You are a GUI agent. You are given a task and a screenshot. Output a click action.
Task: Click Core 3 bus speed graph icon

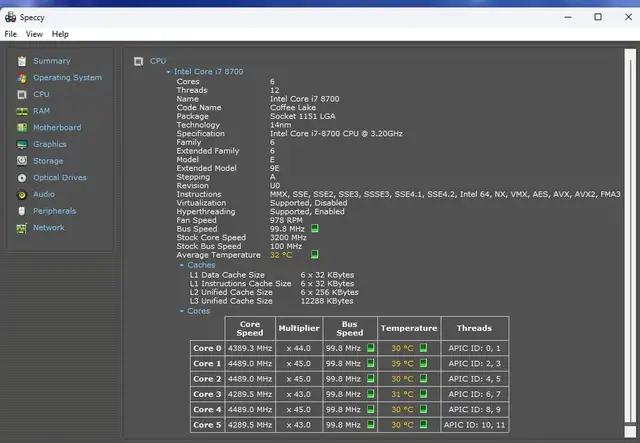(x=371, y=394)
